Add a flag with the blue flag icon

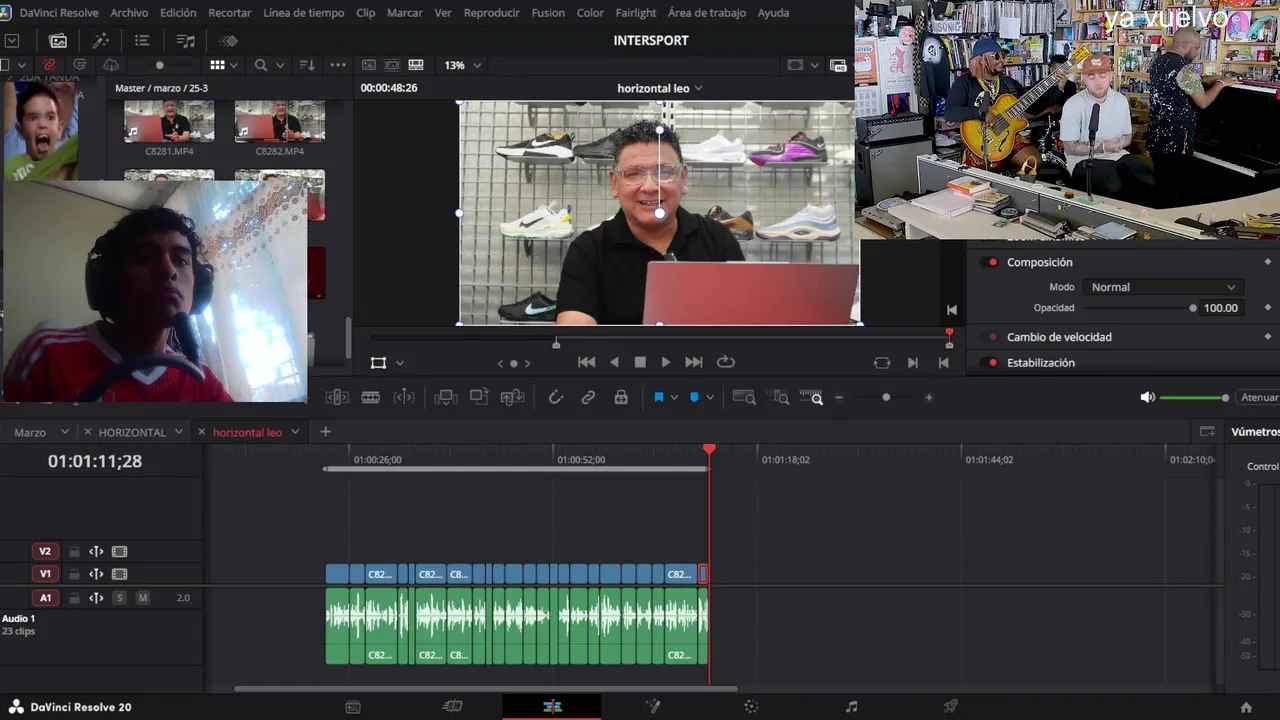(659, 397)
